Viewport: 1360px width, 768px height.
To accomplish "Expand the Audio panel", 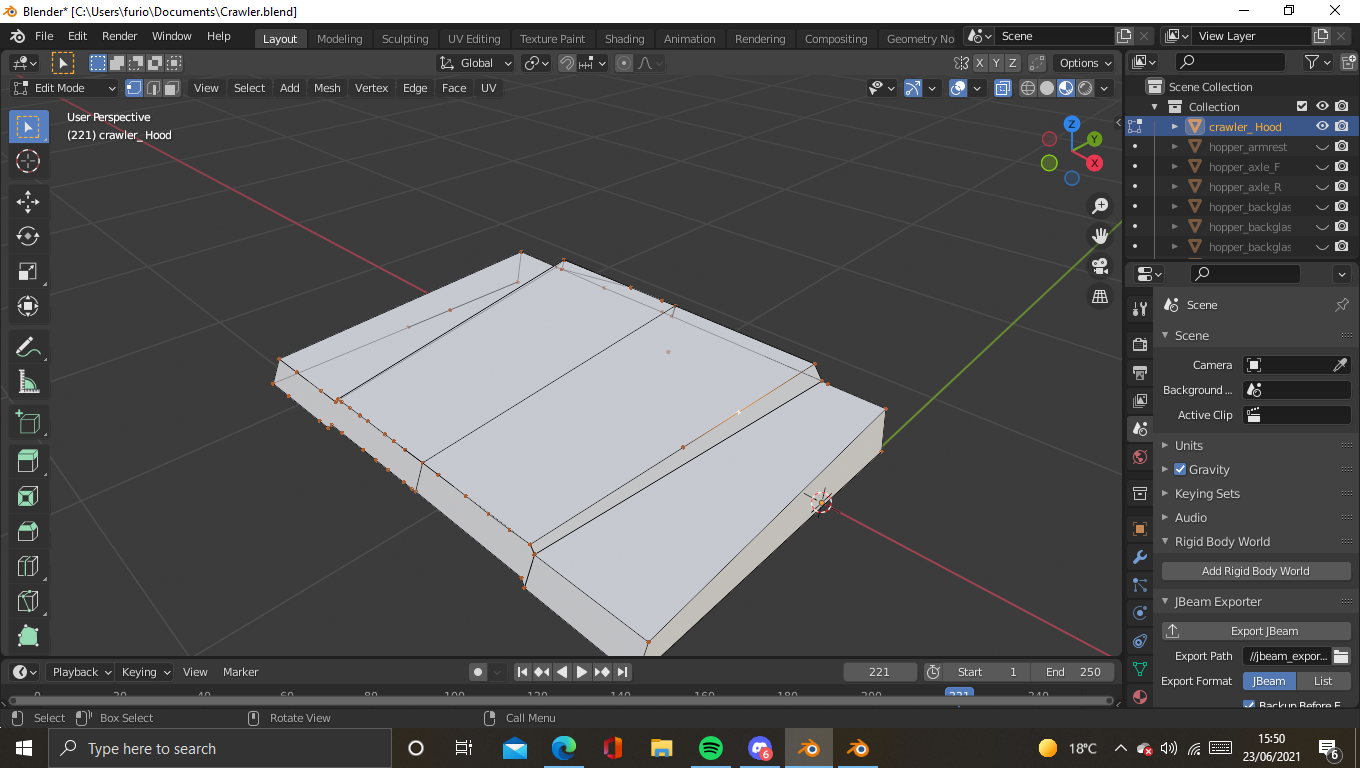I will [1191, 517].
